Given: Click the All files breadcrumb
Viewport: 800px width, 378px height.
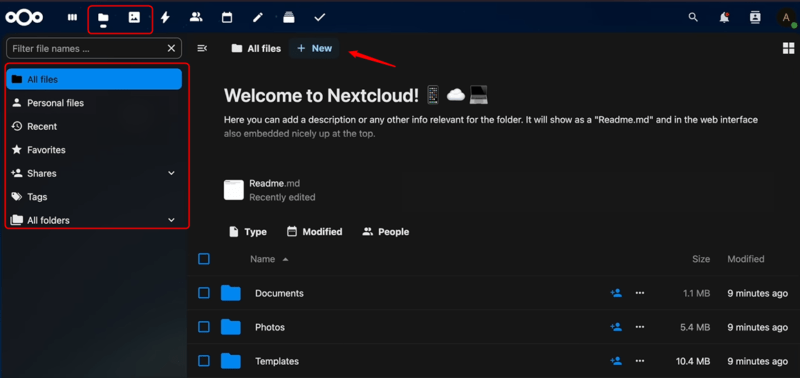Looking at the screenshot, I should tap(256, 48).
